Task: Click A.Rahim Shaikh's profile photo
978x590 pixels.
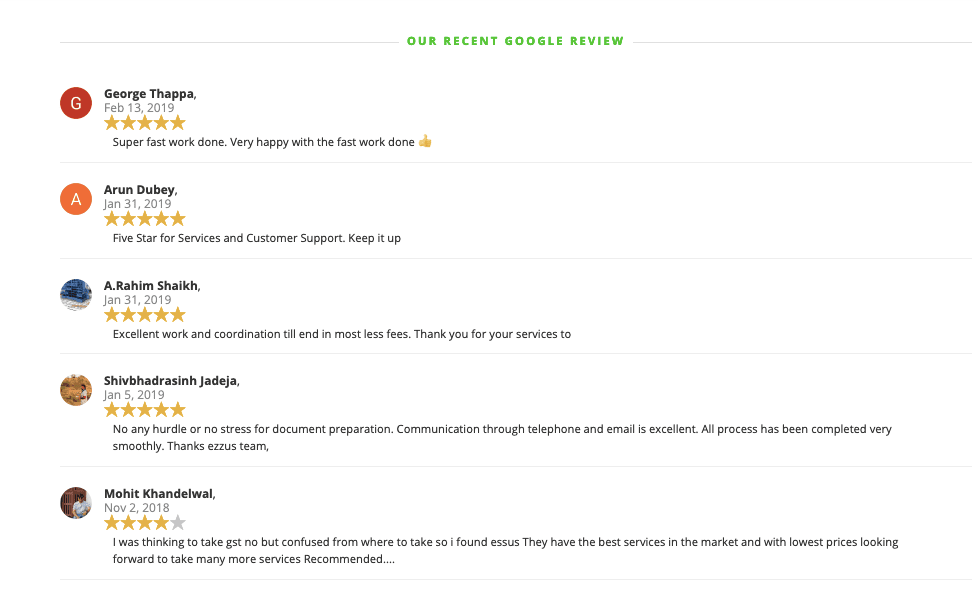Action: (x=76, y=295)
